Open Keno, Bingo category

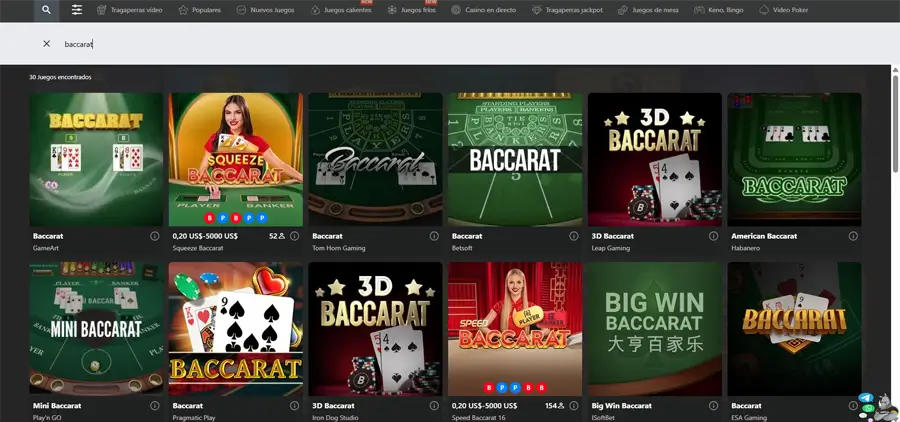(x=718, y=10)
